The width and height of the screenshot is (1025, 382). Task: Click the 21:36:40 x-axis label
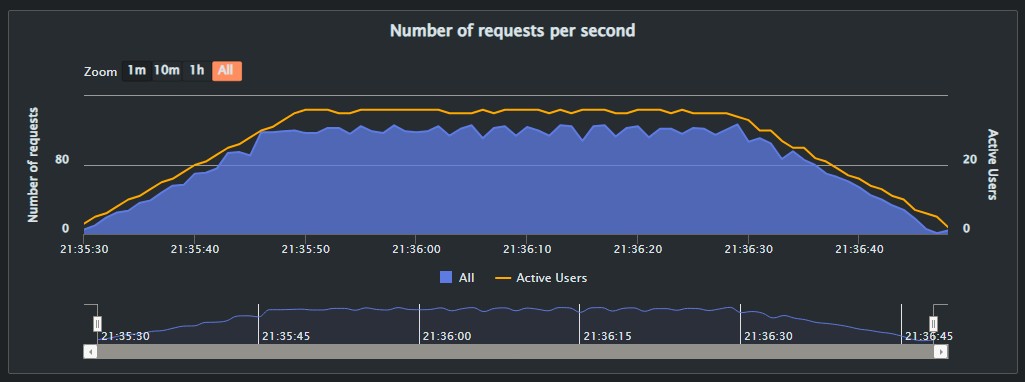click(859, 249)
